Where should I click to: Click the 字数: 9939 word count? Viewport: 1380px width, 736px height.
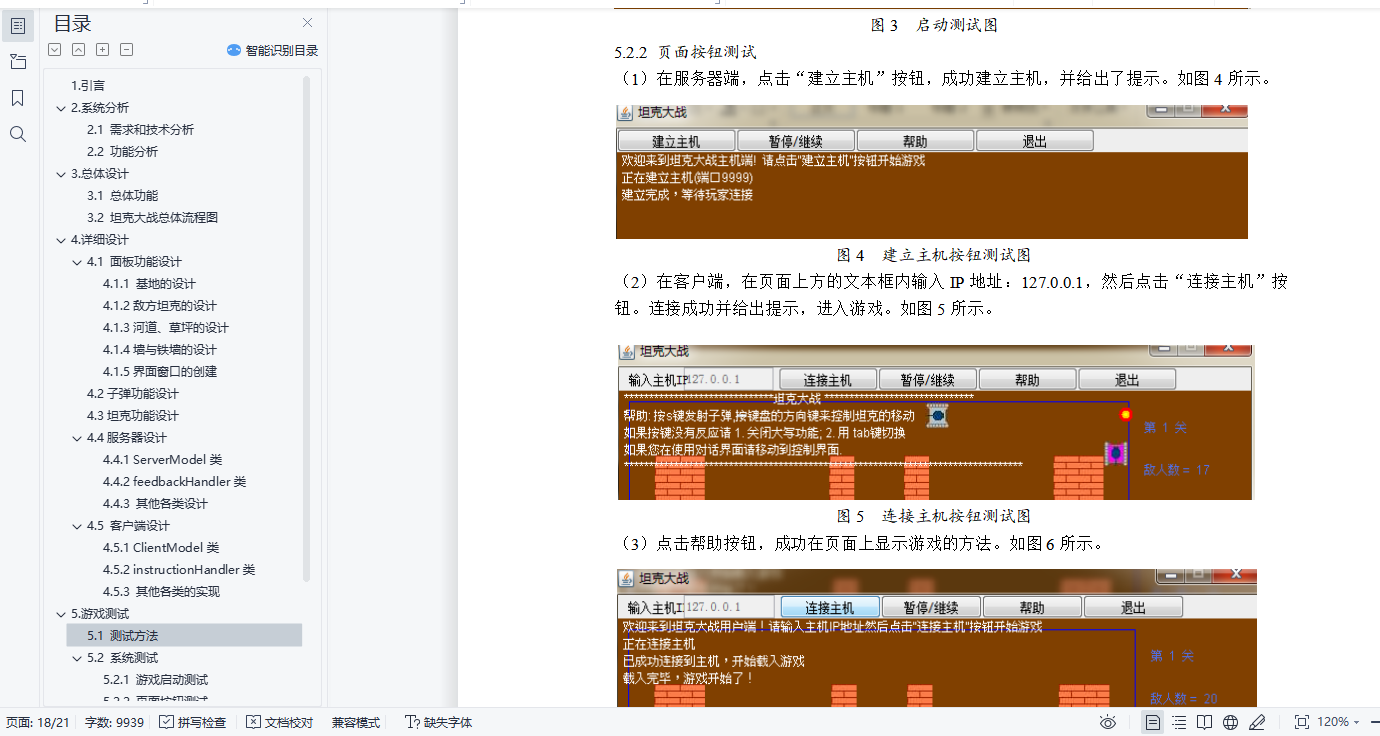coord(114,722)
